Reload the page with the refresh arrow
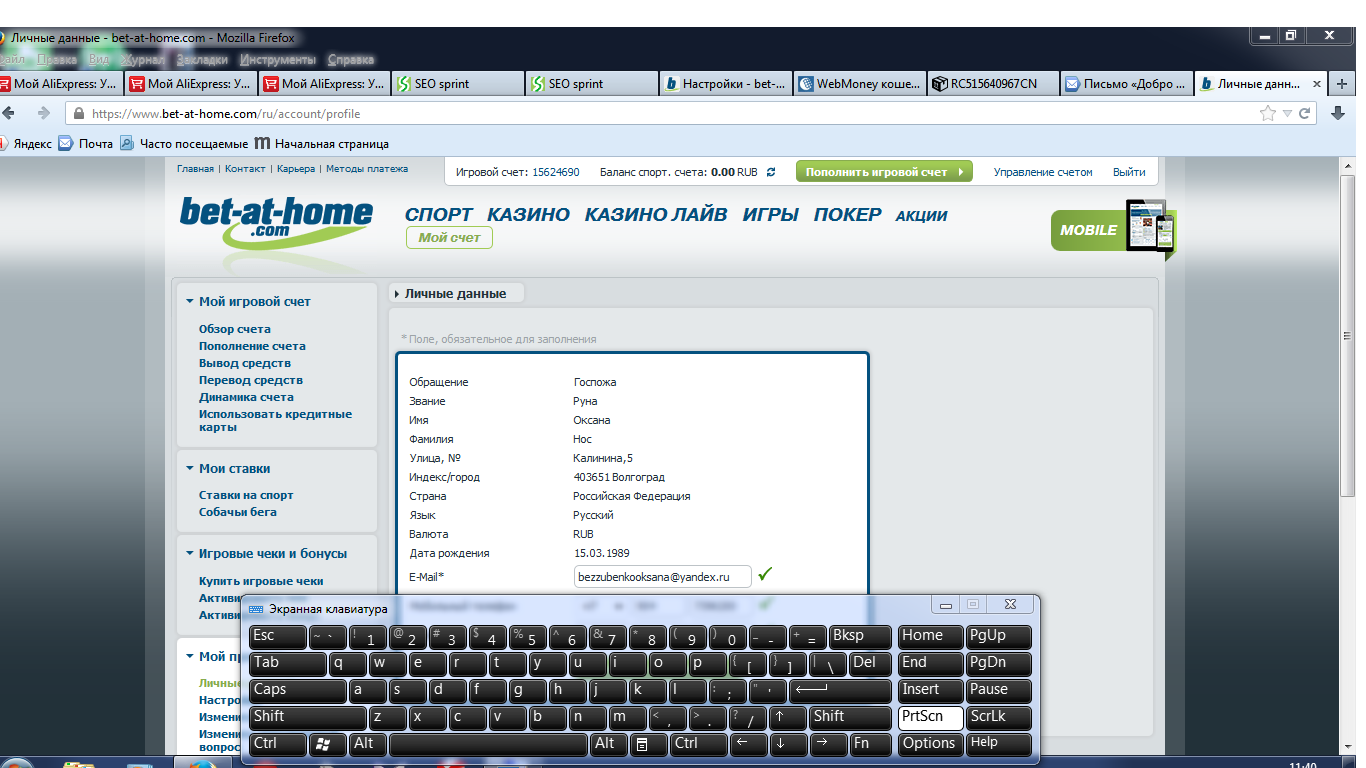This screenshot has height=768, width=1366. (x=1304, y=114)
